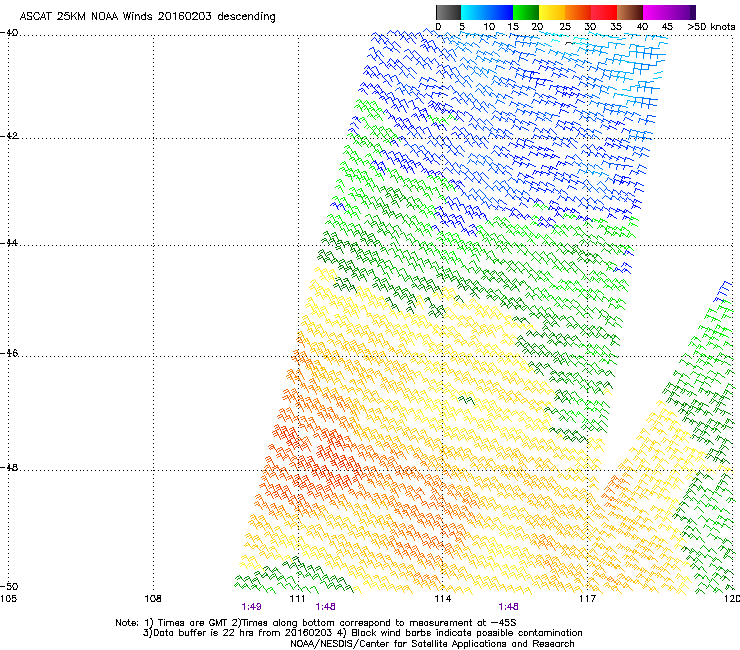This screenshot has height=650, width=740.
Task: Pick the brown 35-40 knots legend swatch
Action: [x=630, y=12]
